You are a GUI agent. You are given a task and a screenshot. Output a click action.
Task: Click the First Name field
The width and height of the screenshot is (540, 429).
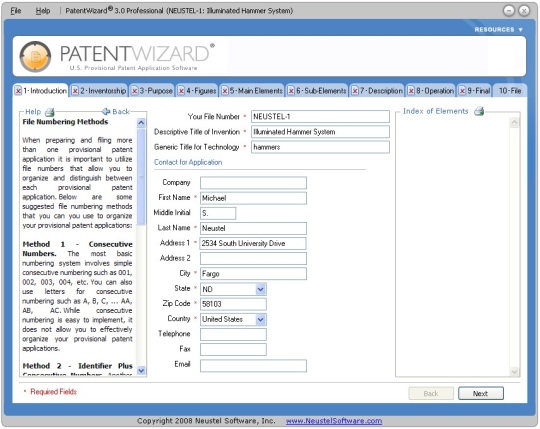[x=253, y=198]
